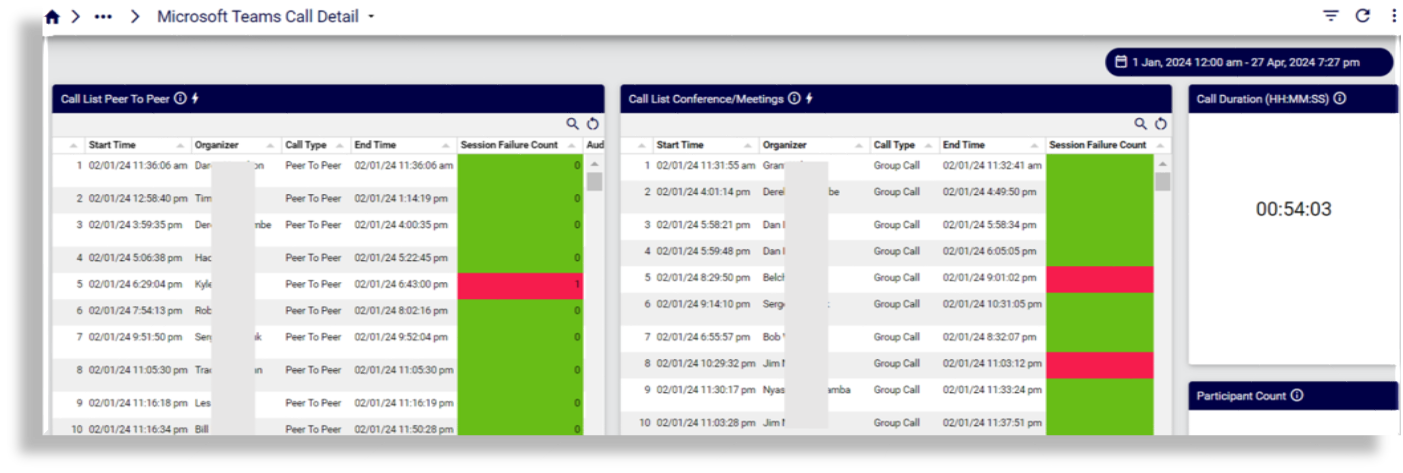1403x473 pixels.
Task: Click Peer To Peer list scrollbar up arrow
Action: [x=594, y=163]
